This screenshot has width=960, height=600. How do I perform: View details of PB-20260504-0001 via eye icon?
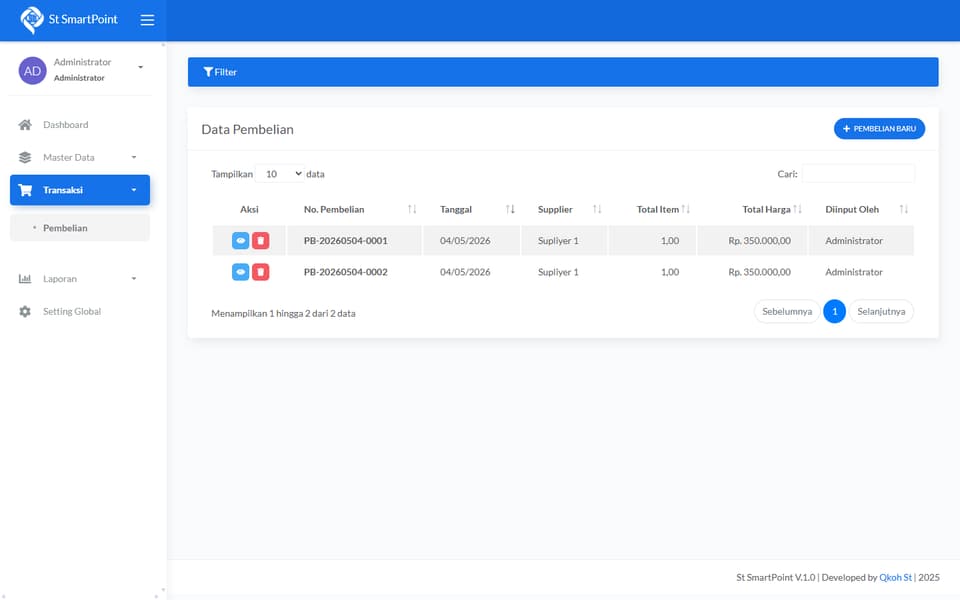pyautogui.click(x=241, y=241)
